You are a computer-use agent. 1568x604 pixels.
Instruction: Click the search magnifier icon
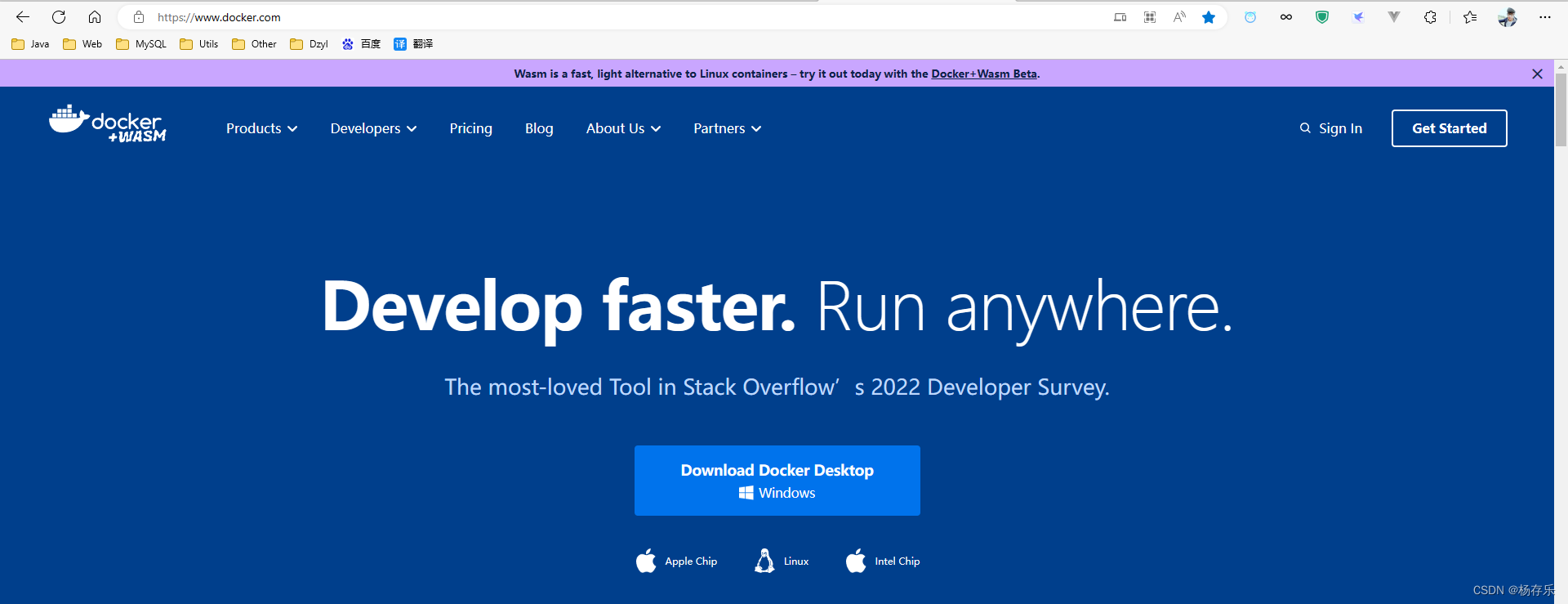tap(1305, 128)
